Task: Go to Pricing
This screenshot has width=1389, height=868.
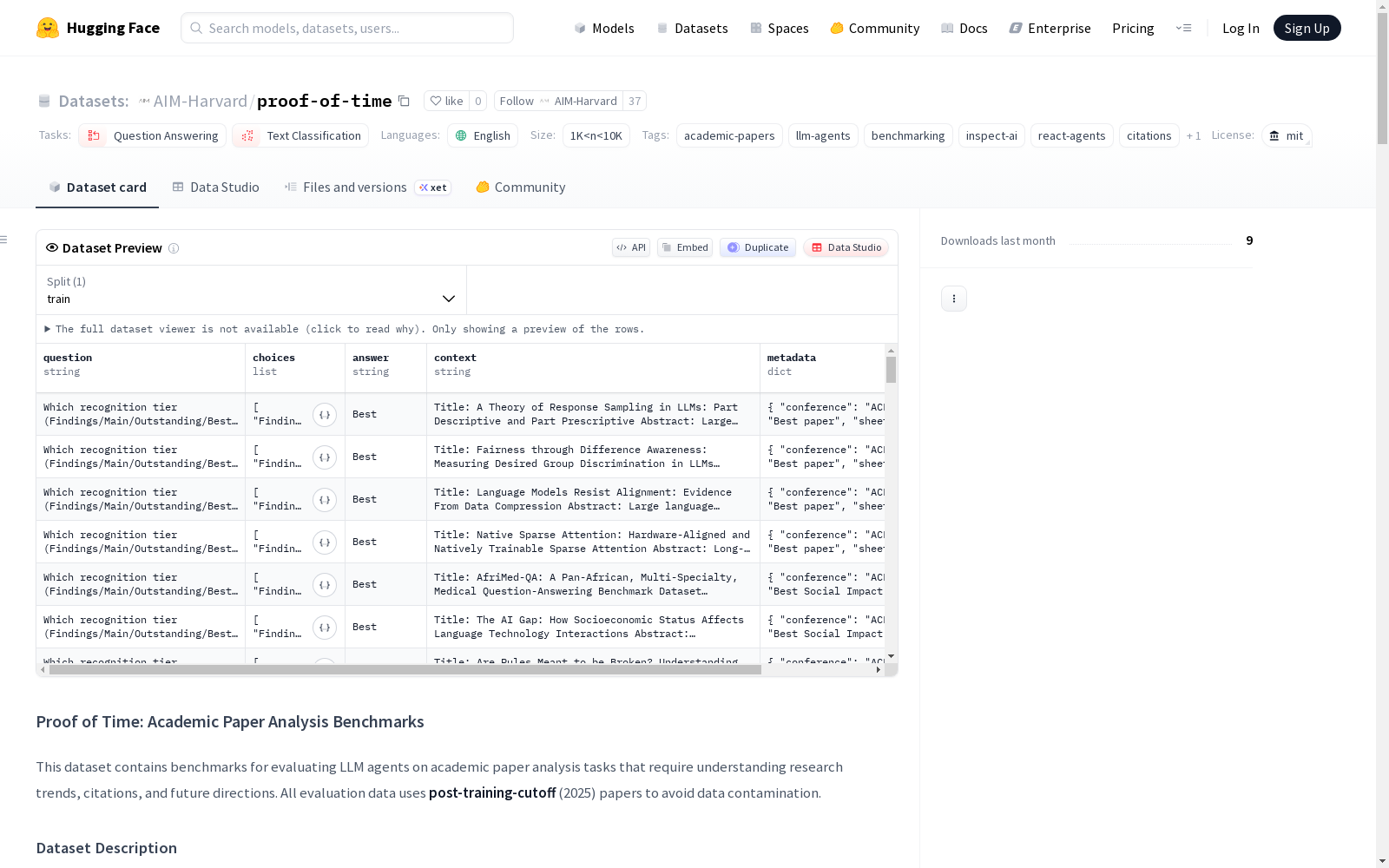Action: (1133, 28)
